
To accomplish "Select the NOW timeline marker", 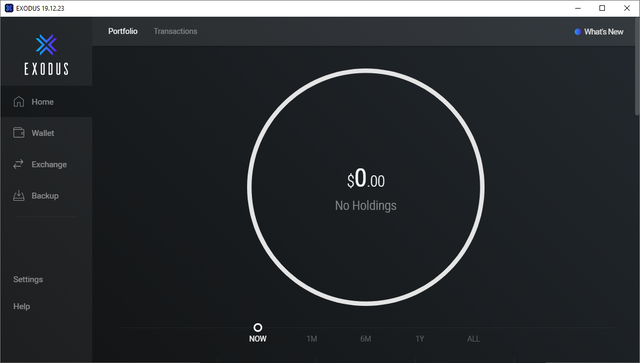I will point(258,339).
